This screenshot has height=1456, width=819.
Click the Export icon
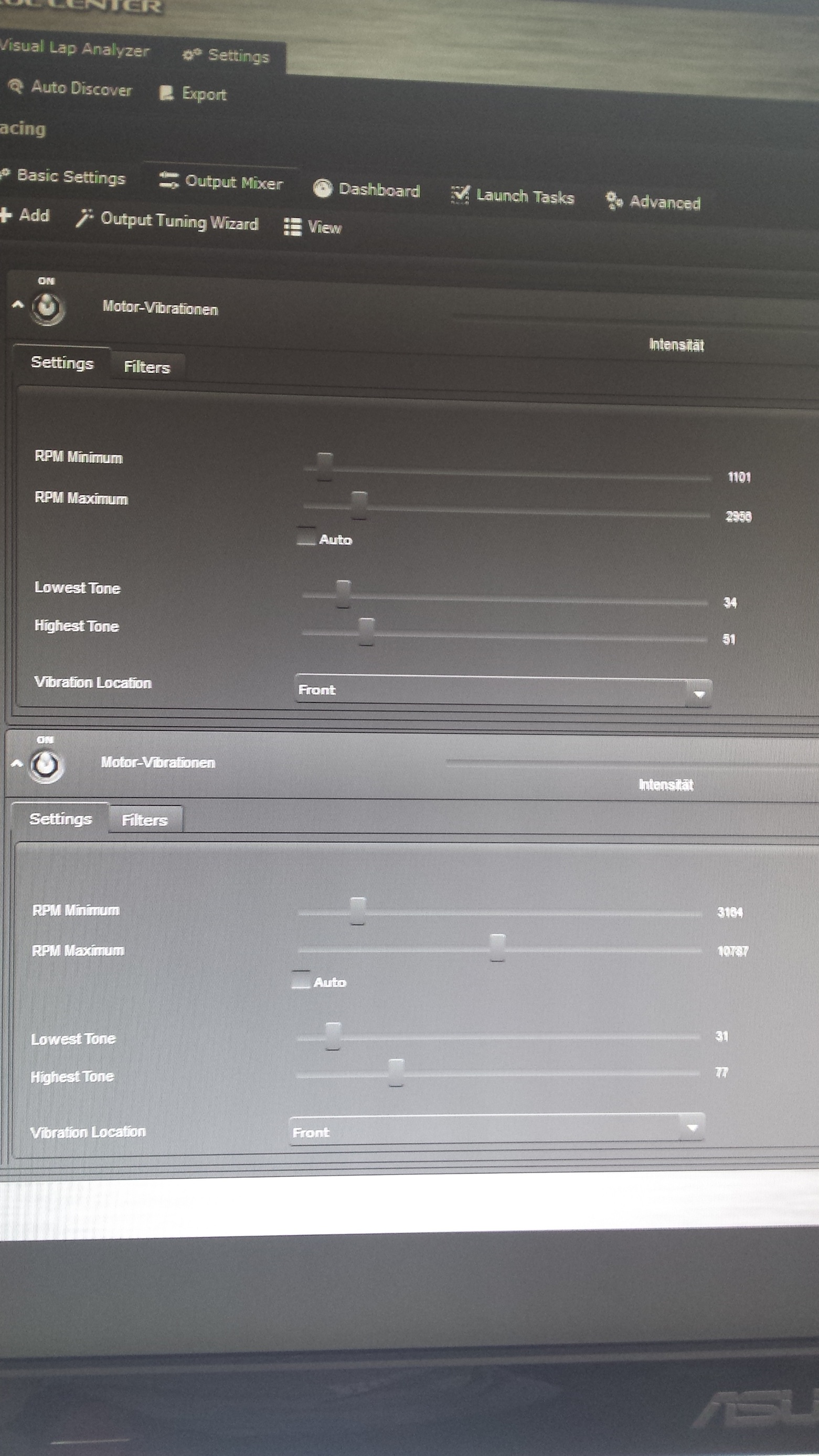[167, 93]
